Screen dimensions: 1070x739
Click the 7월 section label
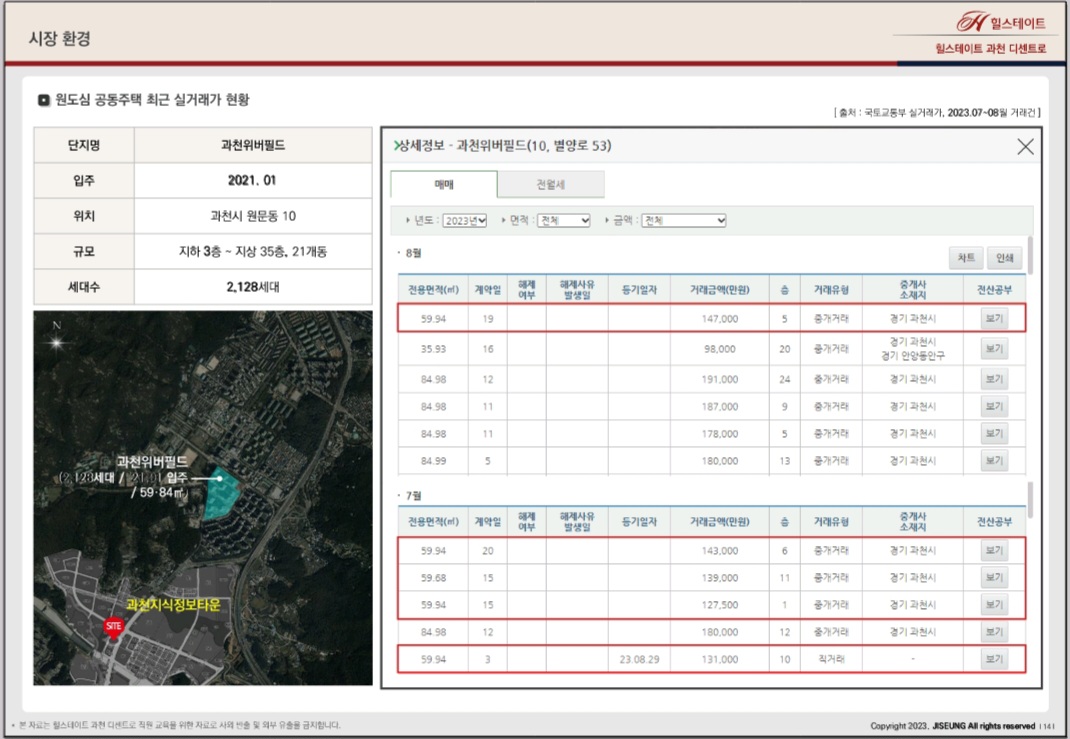click(413, 495)
